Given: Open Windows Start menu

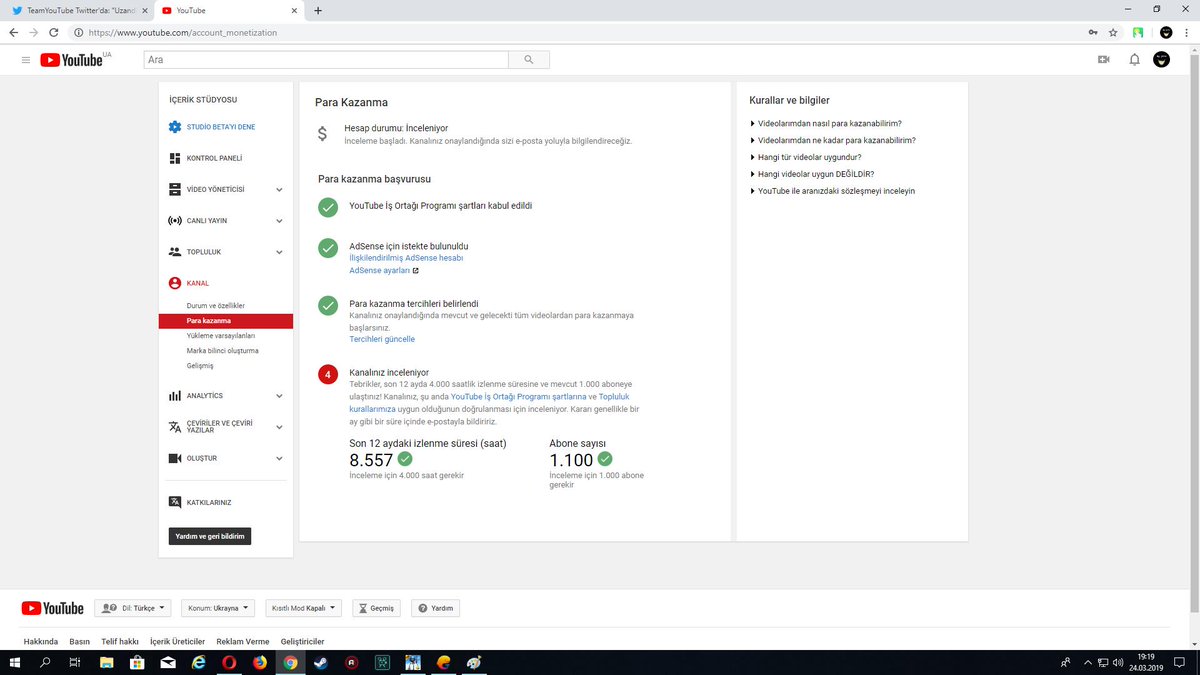Looking at the screenshot, I should [x=14, y=662].
